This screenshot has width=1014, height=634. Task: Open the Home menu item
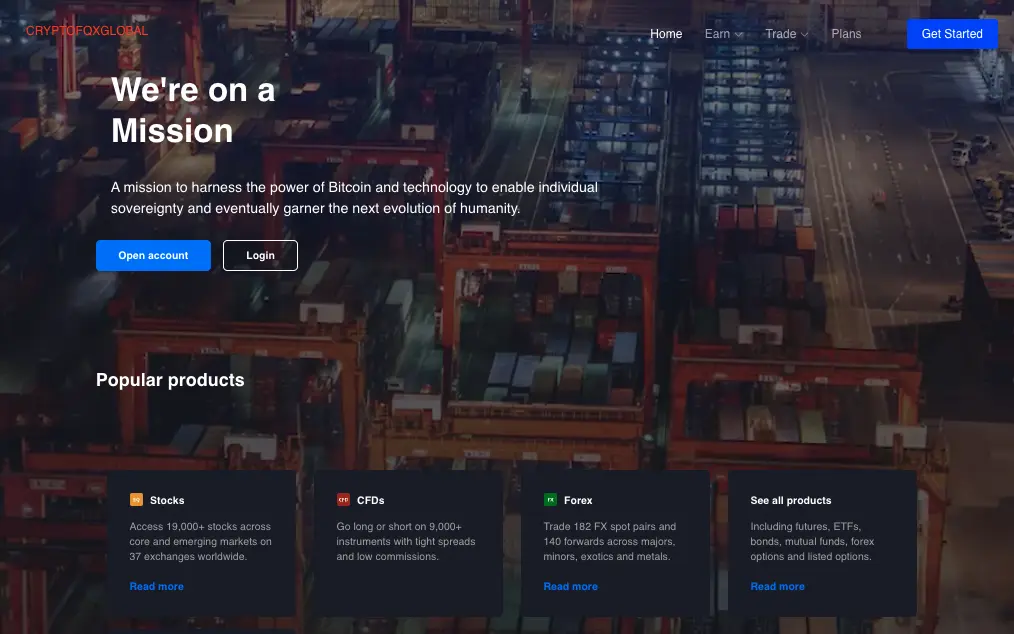(666, 34)
